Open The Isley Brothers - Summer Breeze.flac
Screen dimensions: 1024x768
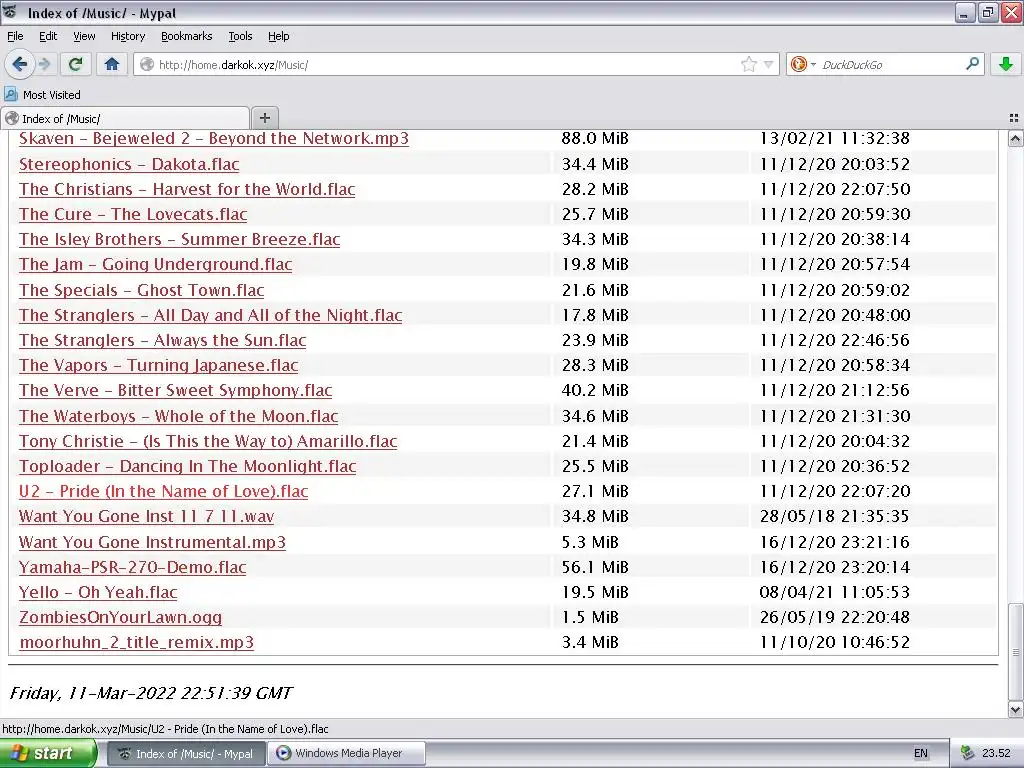180,239
